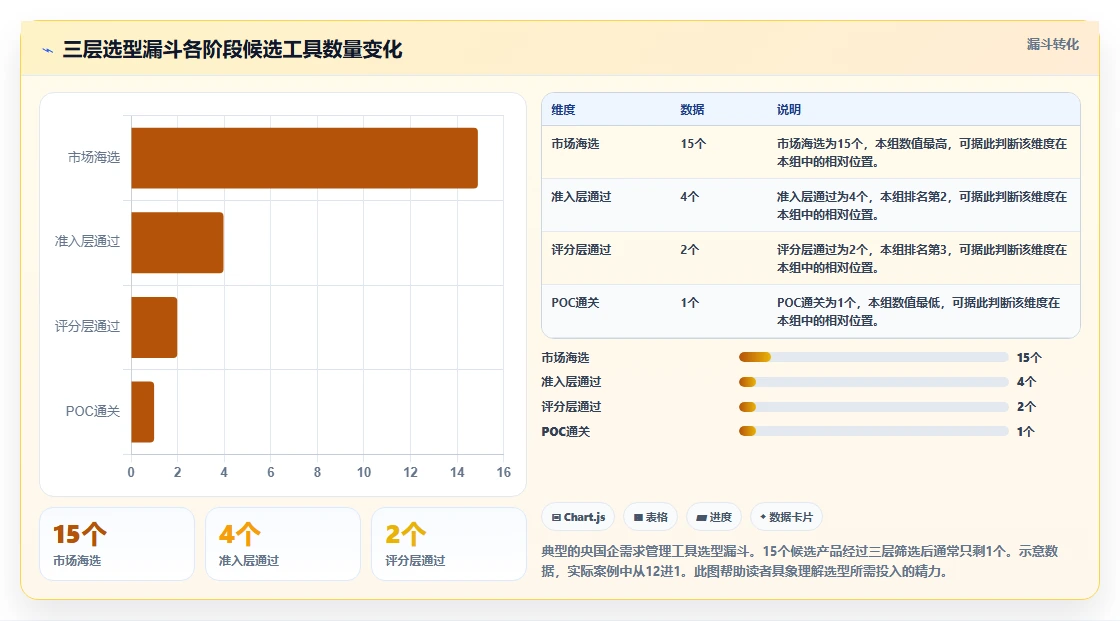Click the 准入层通过 y-axis label
Screen dimensions: 1120x621
click(87, 242)
